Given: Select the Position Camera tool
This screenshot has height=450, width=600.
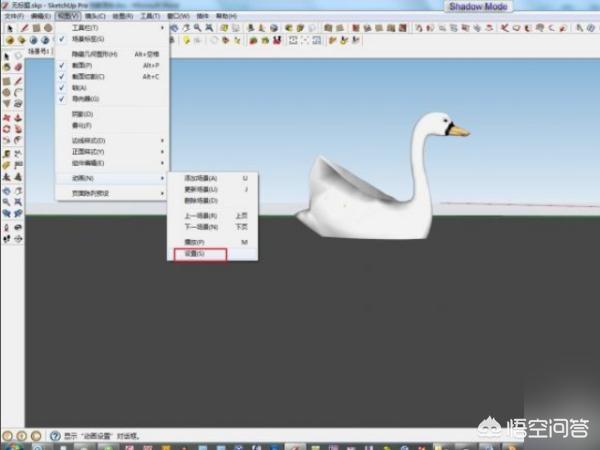Looking at the screenshot, I should [7, 227].
